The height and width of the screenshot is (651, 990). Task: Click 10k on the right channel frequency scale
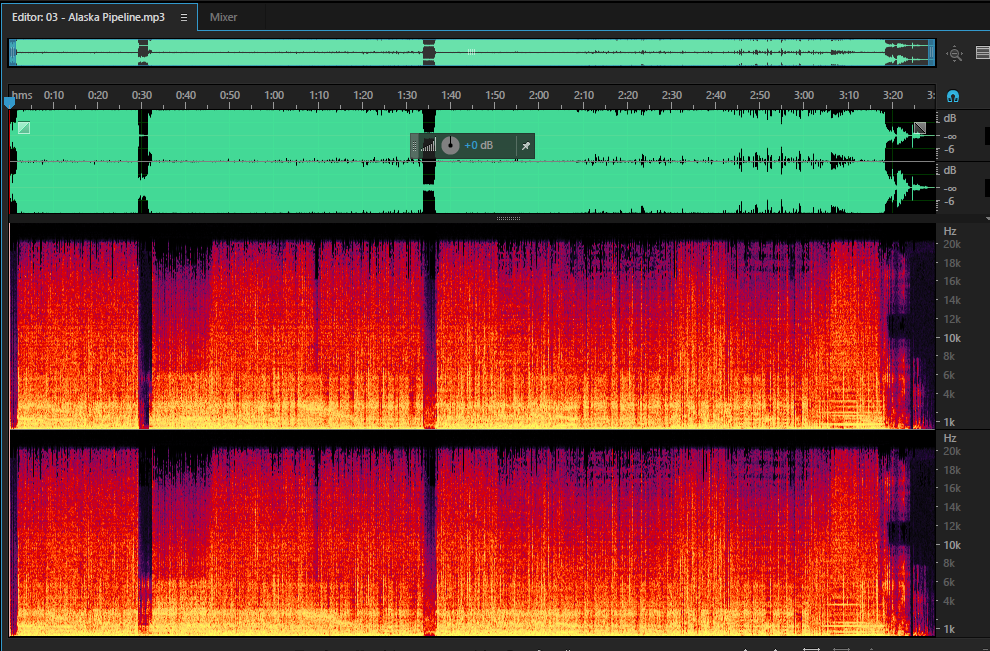(952, 545)
